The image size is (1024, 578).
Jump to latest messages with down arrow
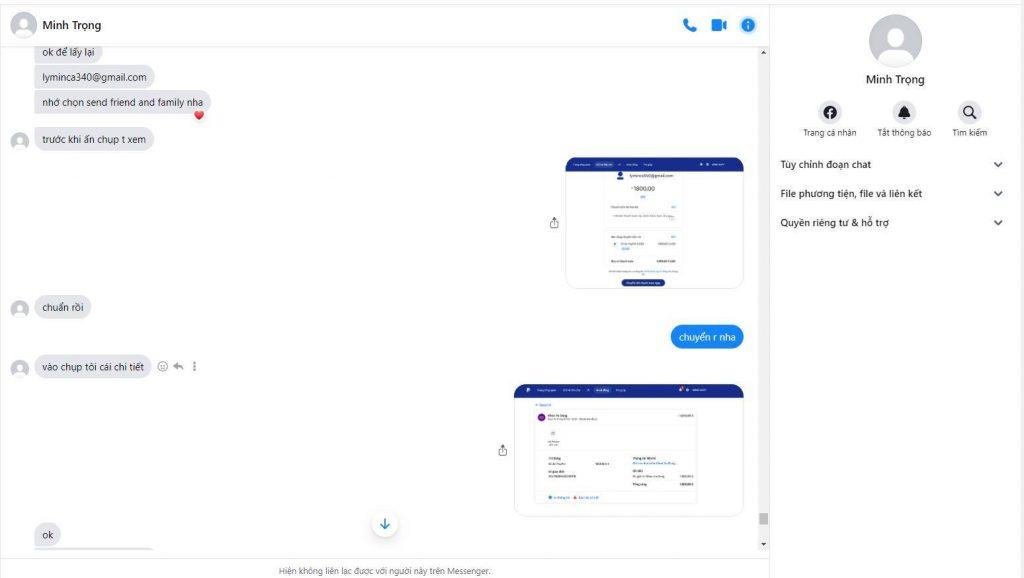[385, 524]
